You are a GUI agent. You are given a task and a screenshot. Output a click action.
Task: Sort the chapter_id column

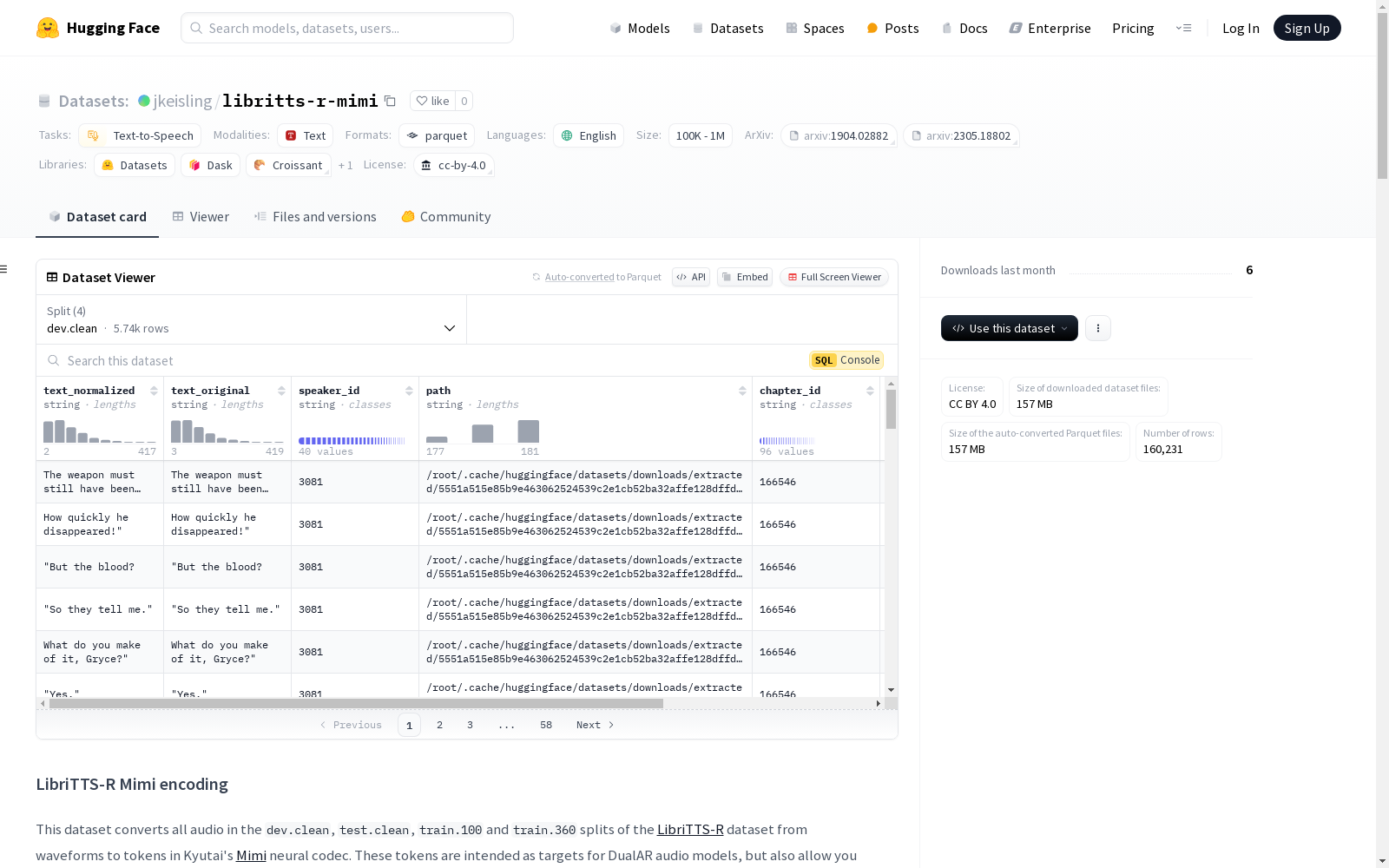[870, 391]
